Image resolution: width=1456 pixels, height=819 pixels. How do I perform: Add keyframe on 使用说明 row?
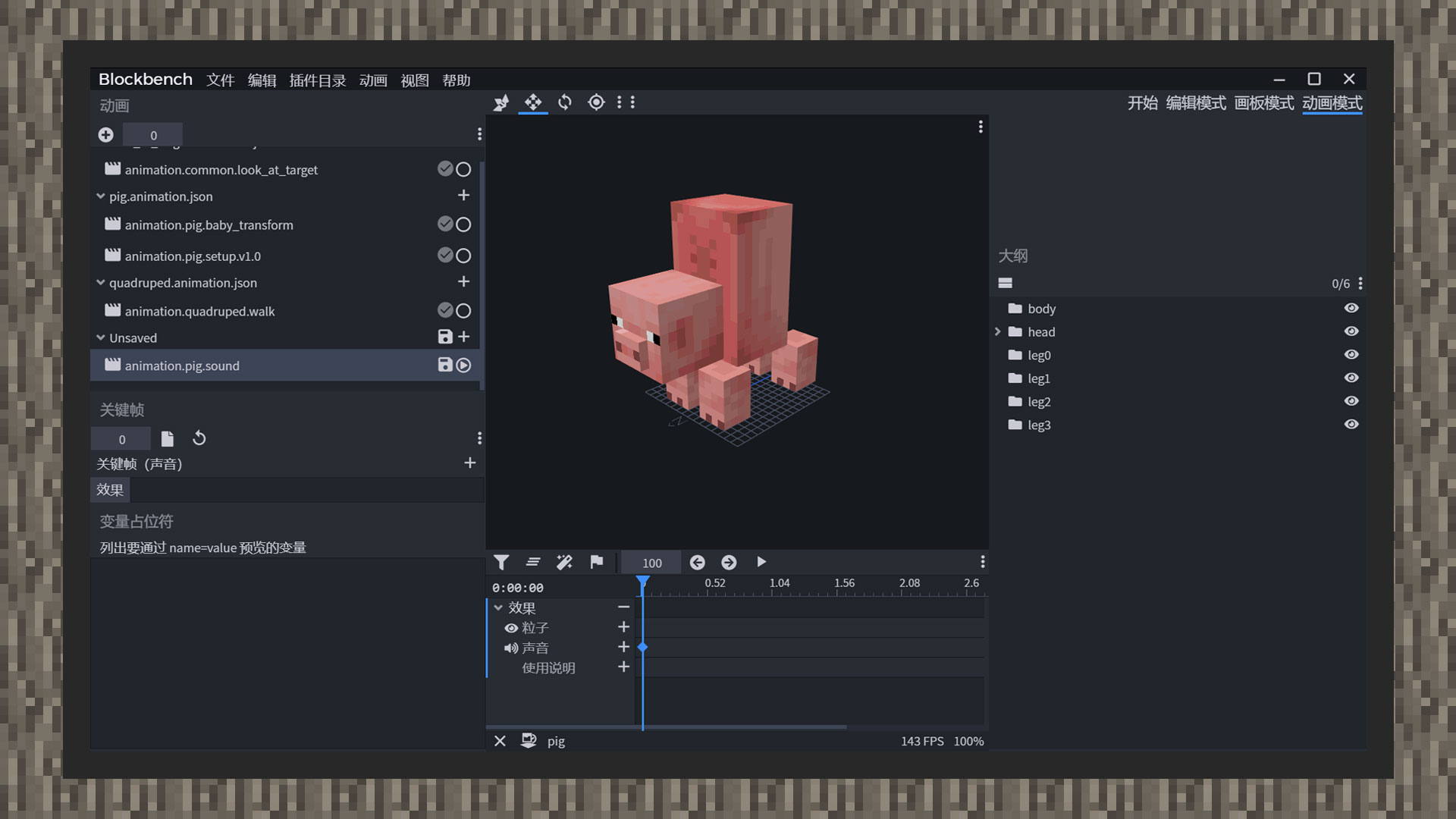(x=624, y=667)
